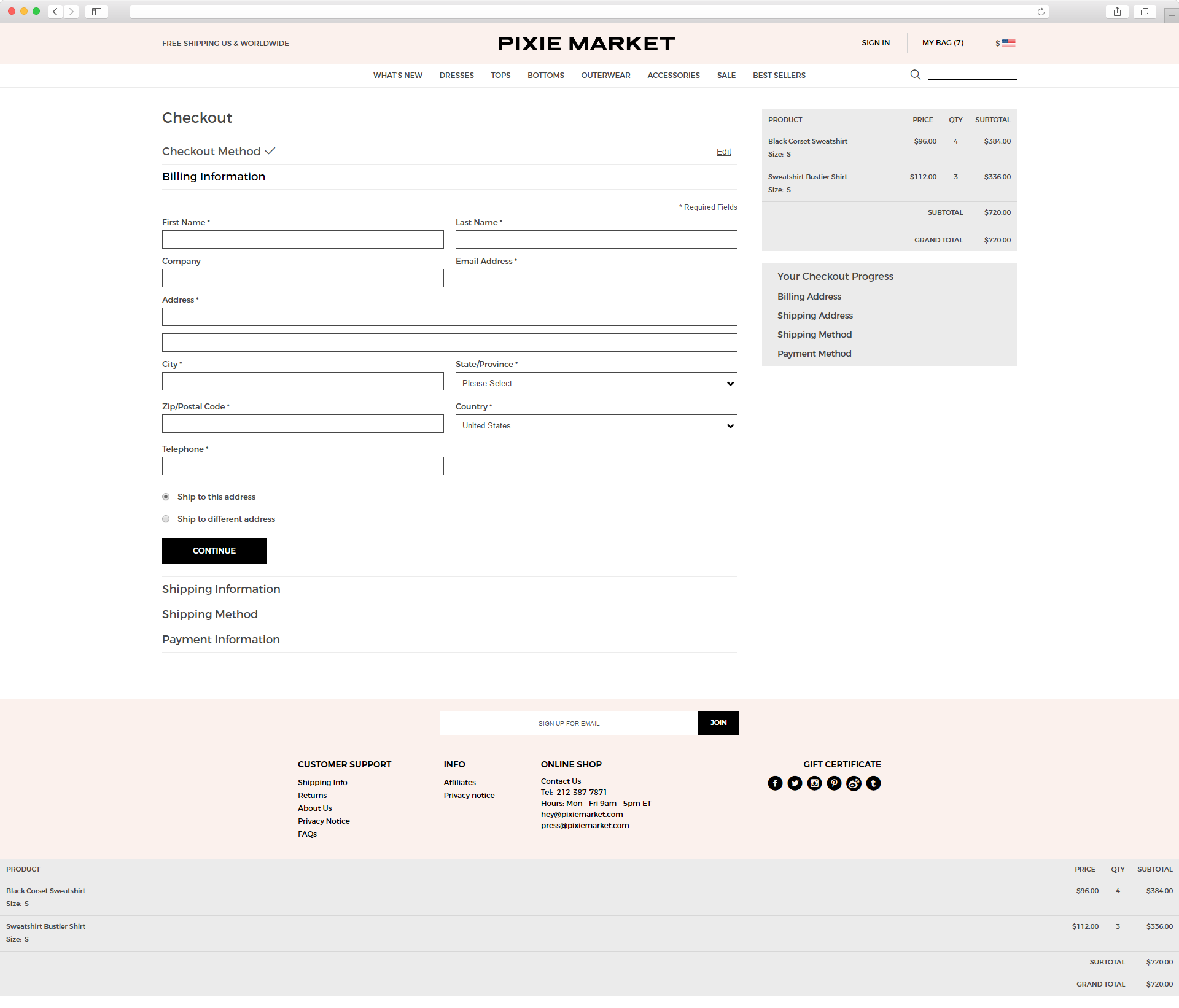Select Ship to this address option

[x=166, y=497]
